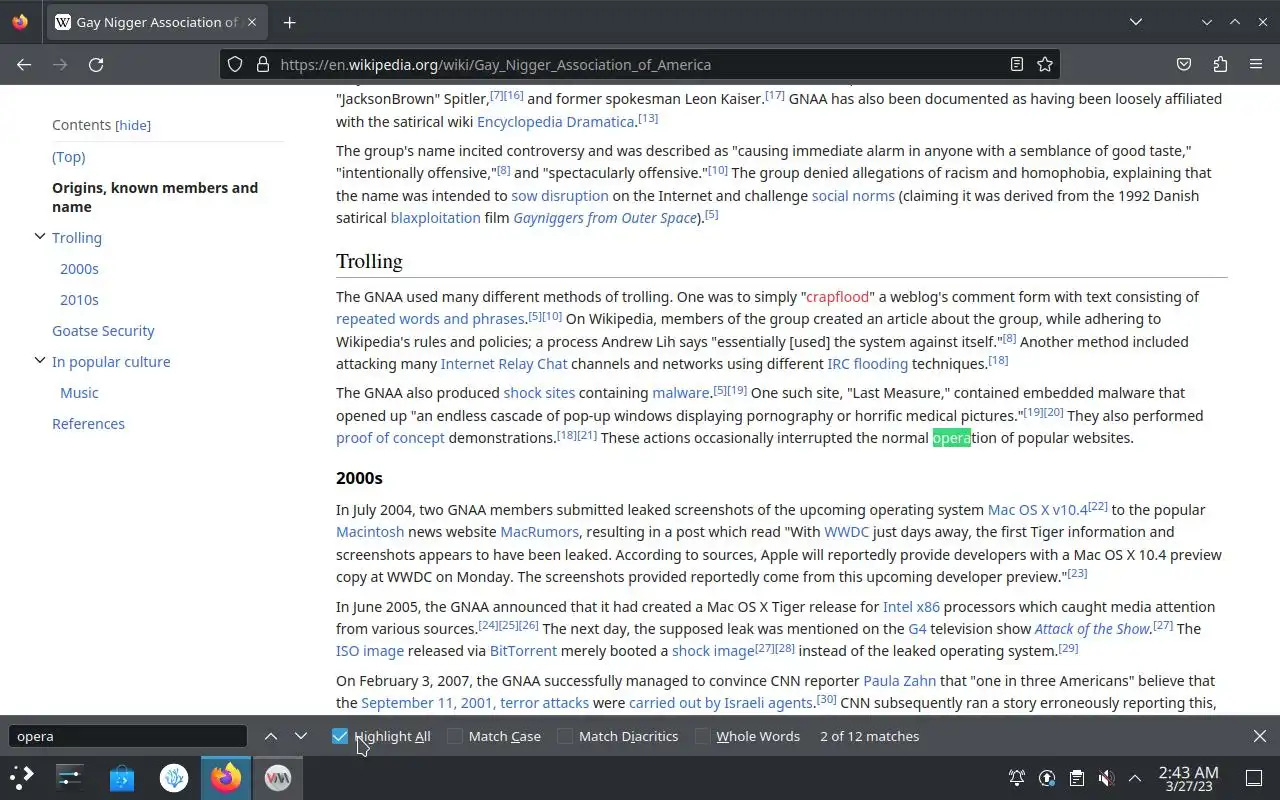Toggle reader view

point(1017,64)
